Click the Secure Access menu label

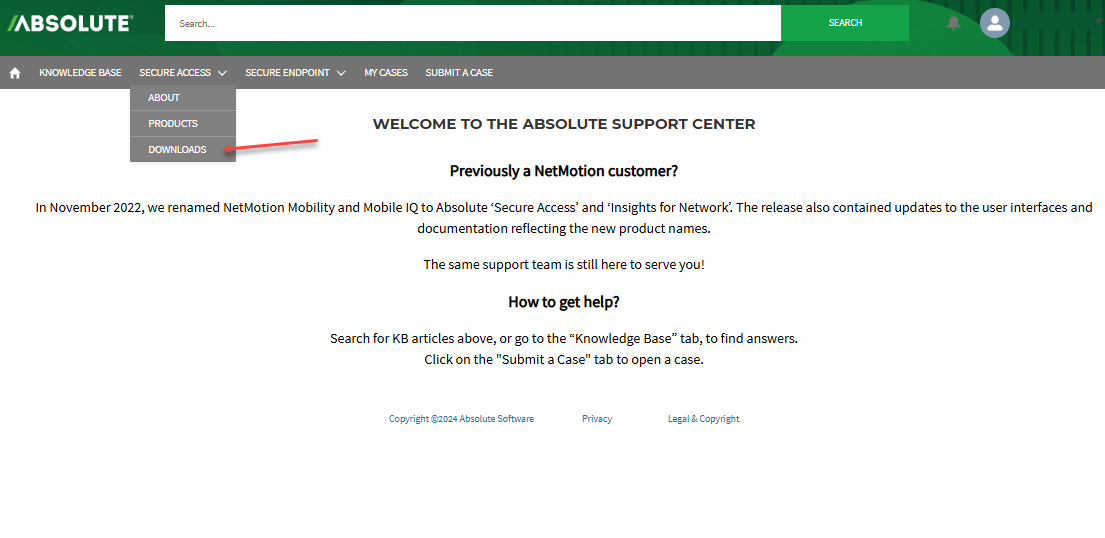pos(175,73)
